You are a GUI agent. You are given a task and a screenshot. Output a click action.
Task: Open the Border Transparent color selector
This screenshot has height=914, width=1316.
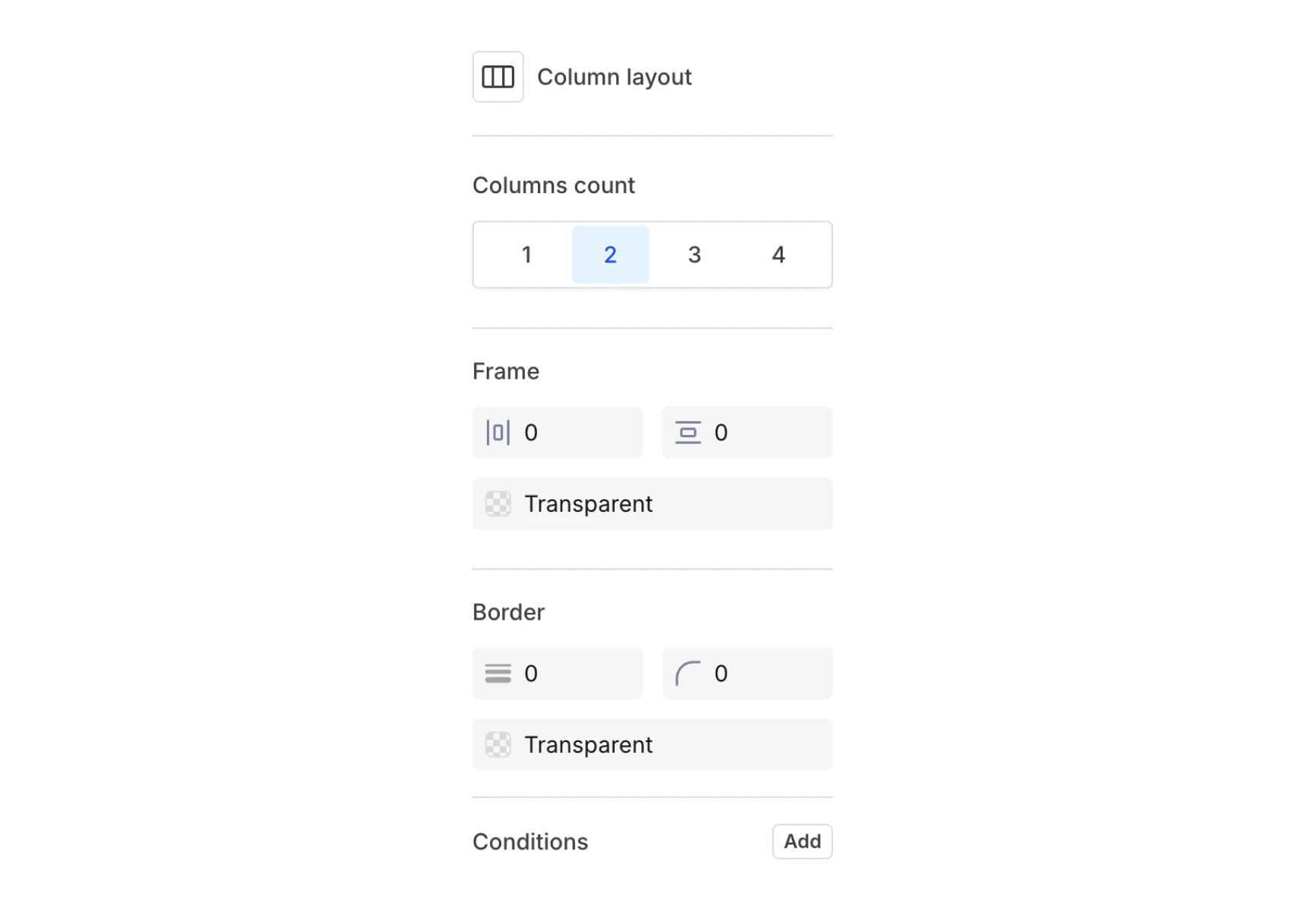coord(652,744)
